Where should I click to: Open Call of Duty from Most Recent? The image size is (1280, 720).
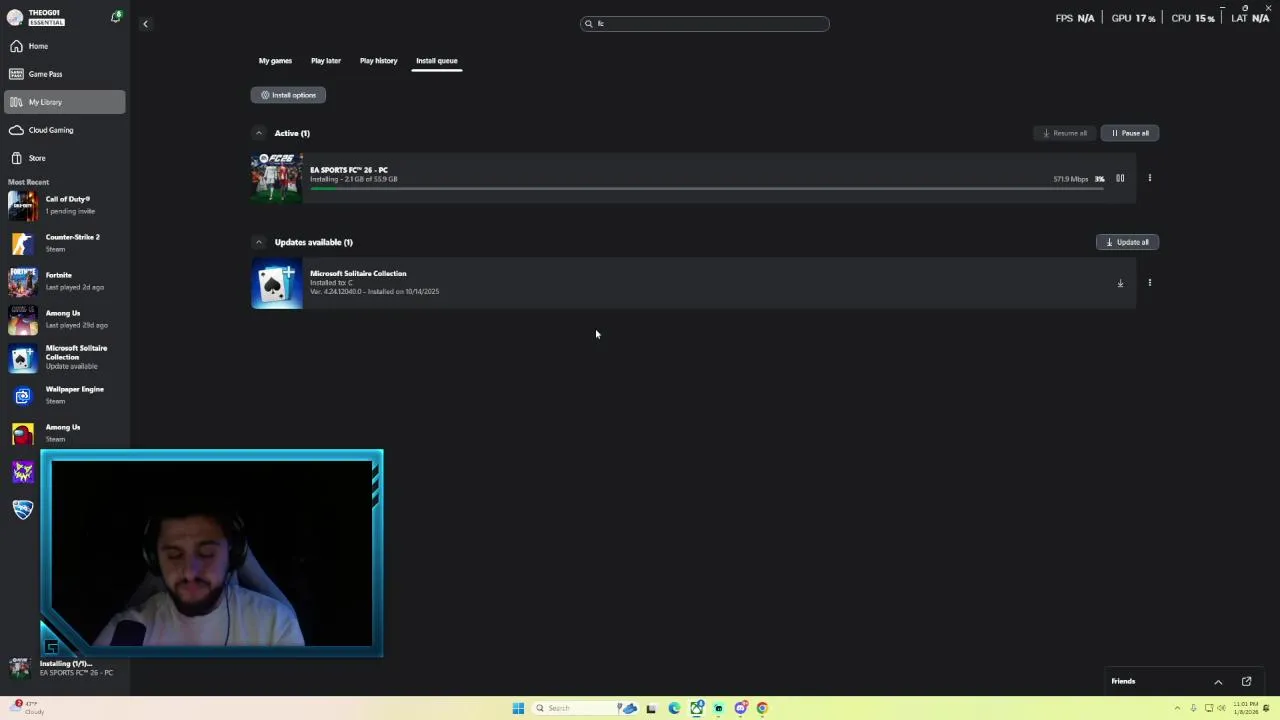pyautogui.click(x=65, y=205)
